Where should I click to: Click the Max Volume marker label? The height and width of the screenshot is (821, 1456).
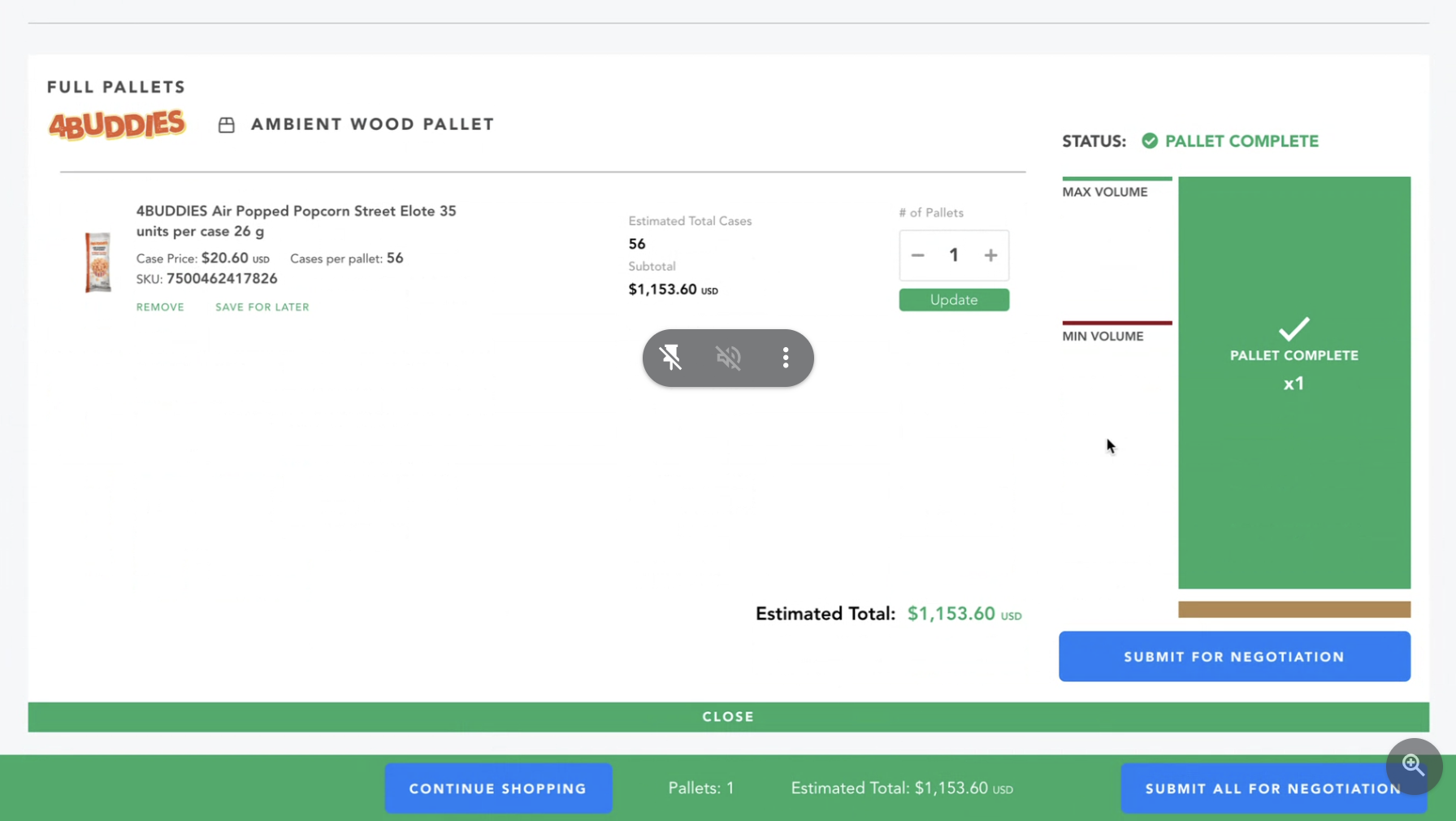(x=1105, y=192)
